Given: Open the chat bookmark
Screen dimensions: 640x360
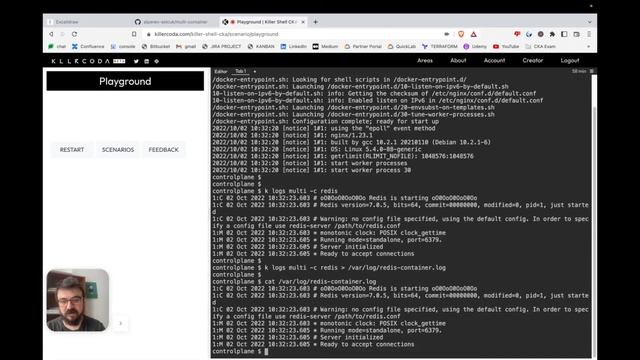Looking at the screenshot, I should [x=57, y=47].
